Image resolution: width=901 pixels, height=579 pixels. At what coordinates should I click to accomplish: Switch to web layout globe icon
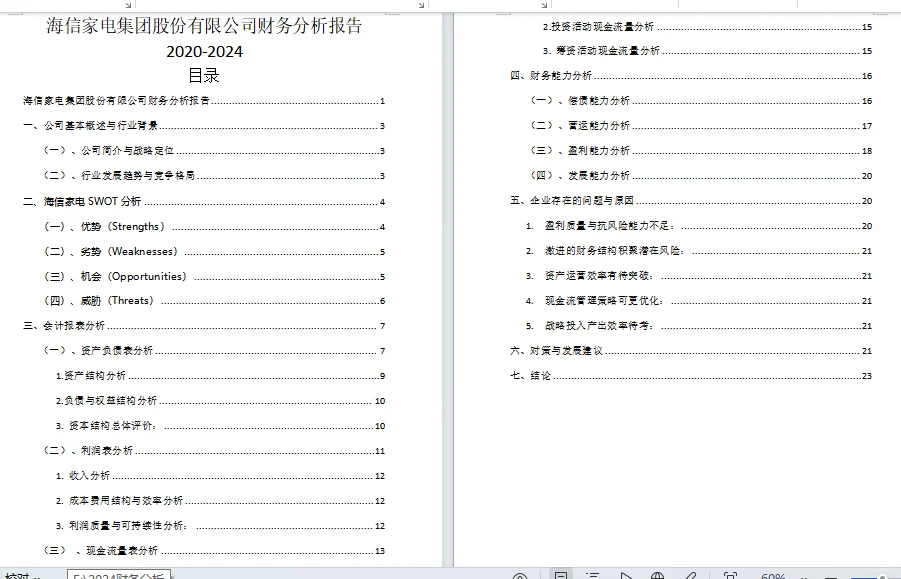pyautogui.click(x=657, y=576)
